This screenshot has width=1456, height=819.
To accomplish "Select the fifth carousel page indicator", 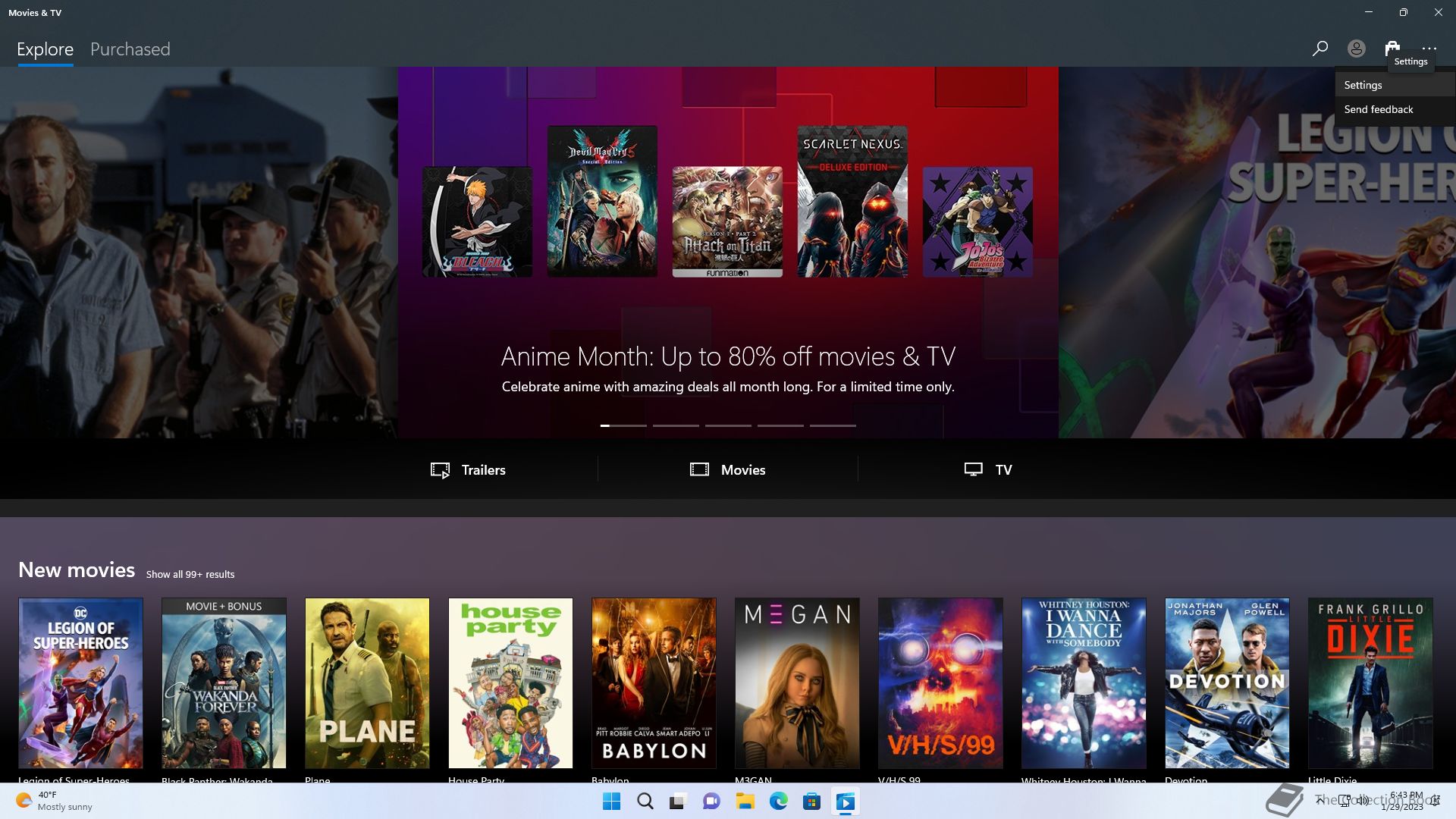I will pyautogui.click(x=833, y=425).
